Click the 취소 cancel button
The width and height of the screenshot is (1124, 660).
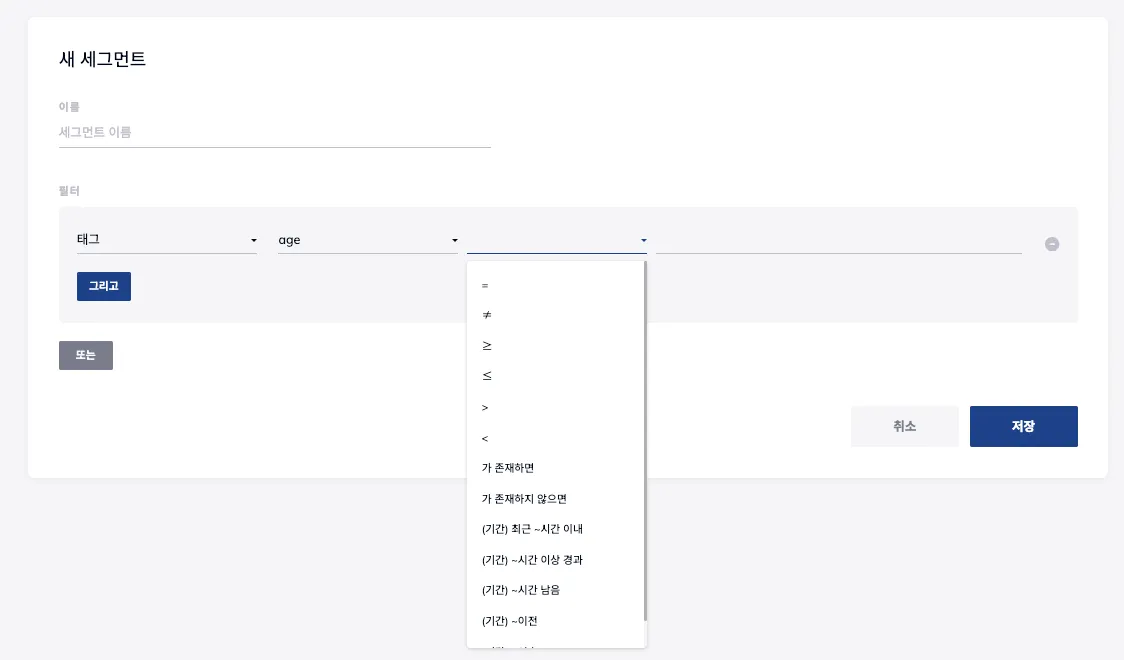[905, 426]
